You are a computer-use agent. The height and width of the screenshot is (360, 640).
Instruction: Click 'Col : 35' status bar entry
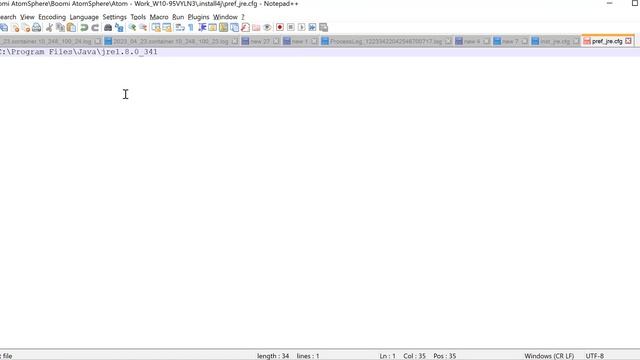(414, 356)
